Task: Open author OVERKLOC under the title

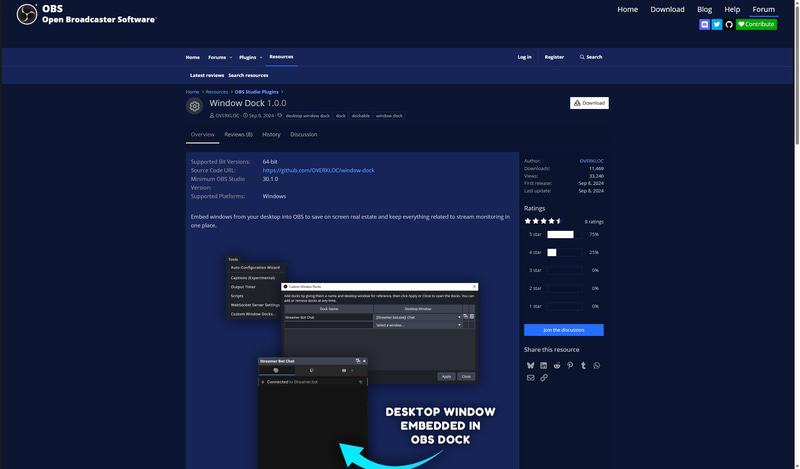Action: point(227,116)
